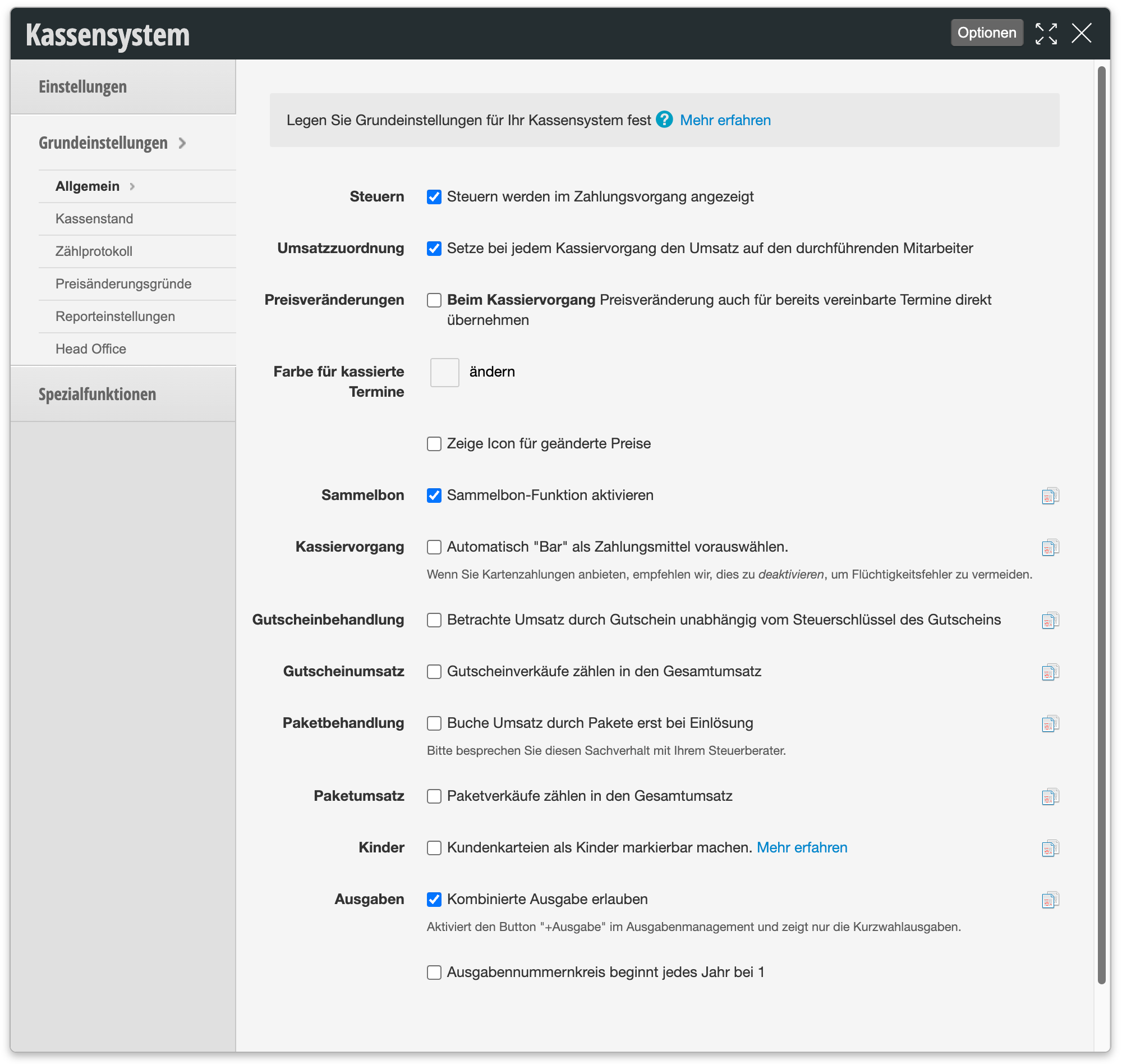Disable Sammelbon-Funktion aktivieren checkbox
The height and width of the screenshot is (1064, 1122).
(434, 495)
